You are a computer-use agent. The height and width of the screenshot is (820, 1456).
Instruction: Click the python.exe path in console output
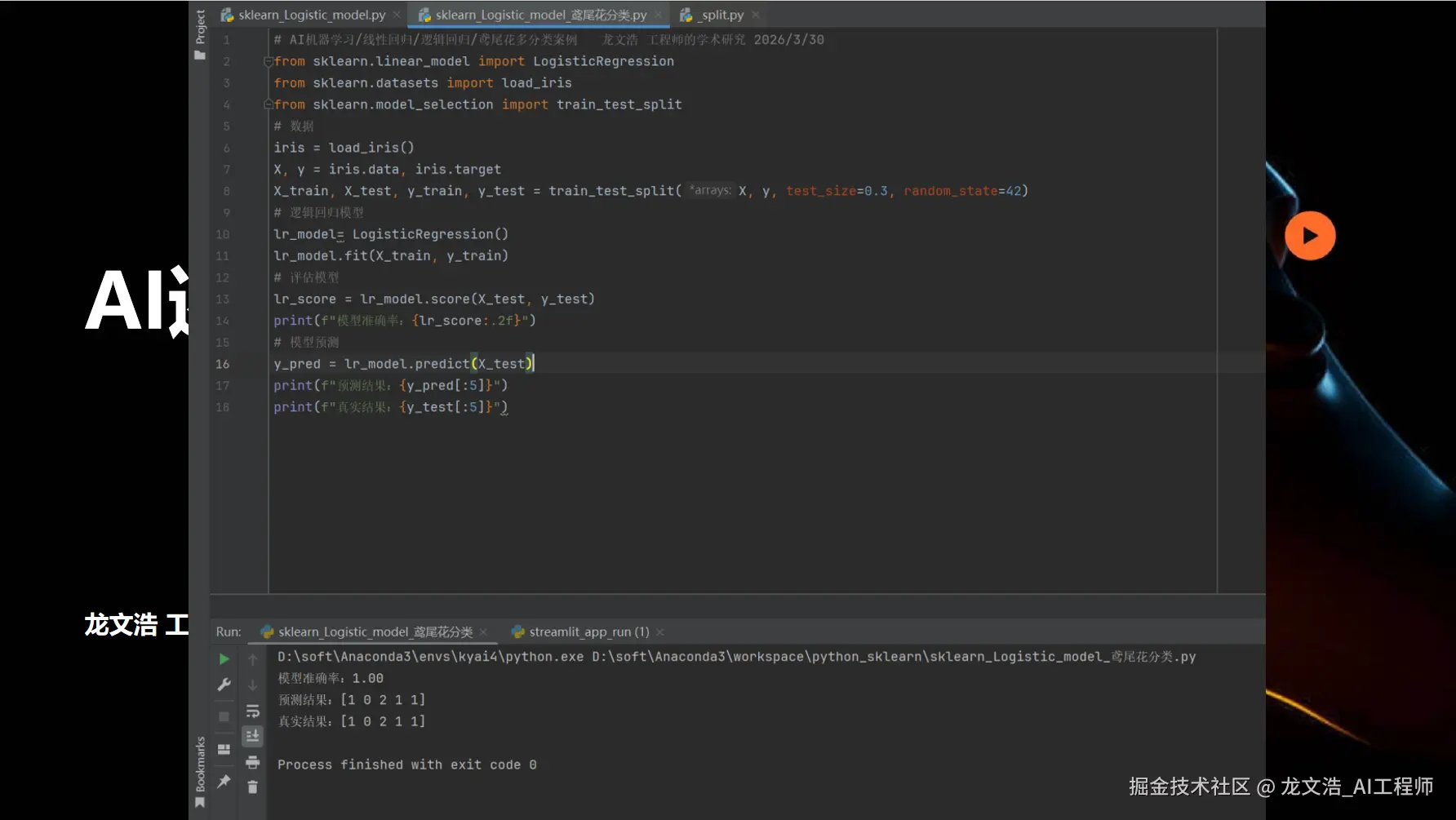pyautogui.click(x=430, y=657)
